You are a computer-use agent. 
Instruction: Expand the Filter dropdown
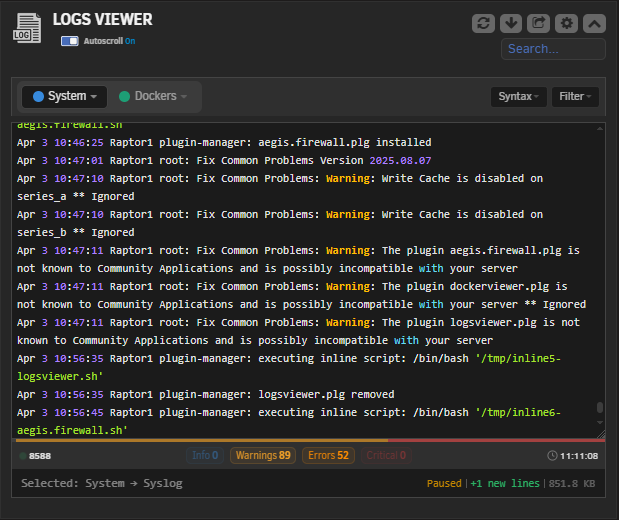(575, 96)
